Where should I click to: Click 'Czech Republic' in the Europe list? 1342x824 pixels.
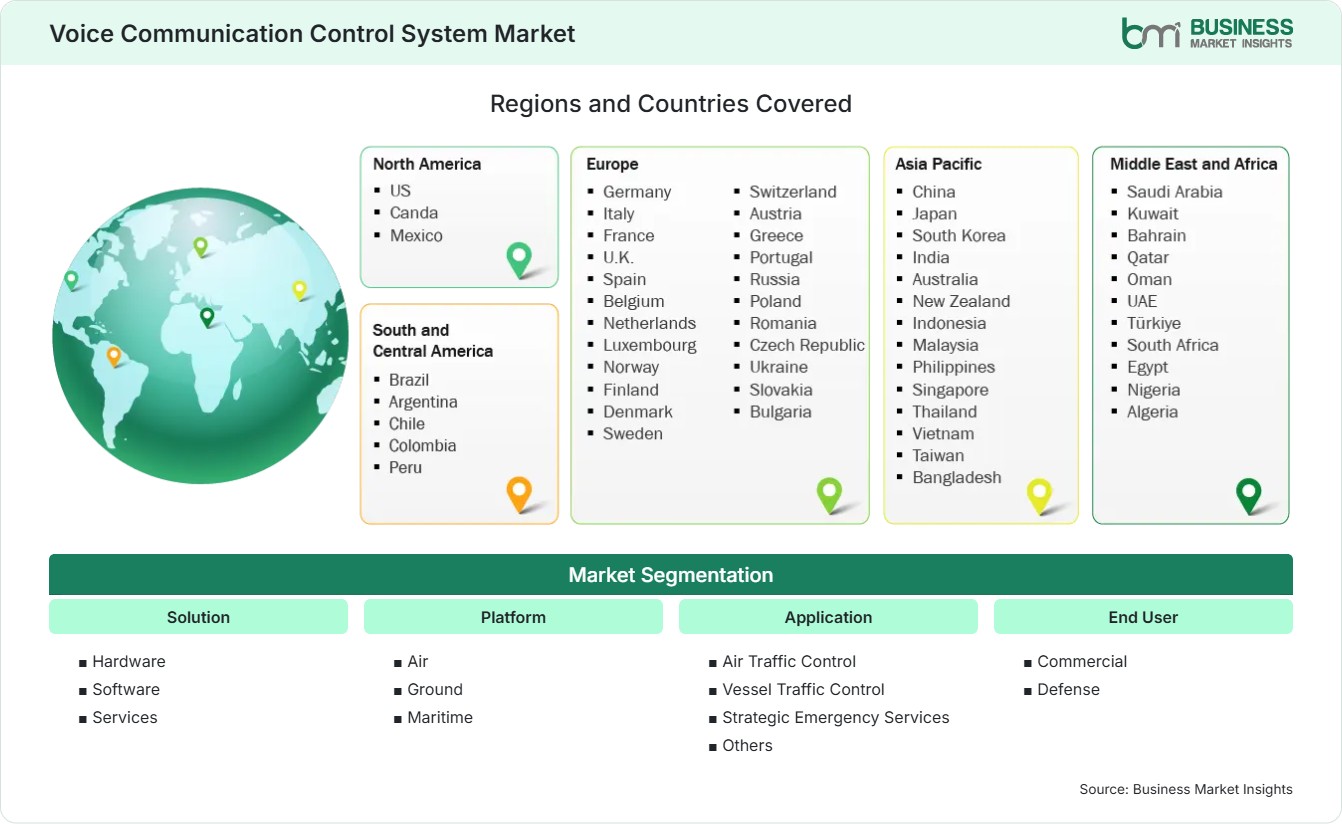pos(807,345)
